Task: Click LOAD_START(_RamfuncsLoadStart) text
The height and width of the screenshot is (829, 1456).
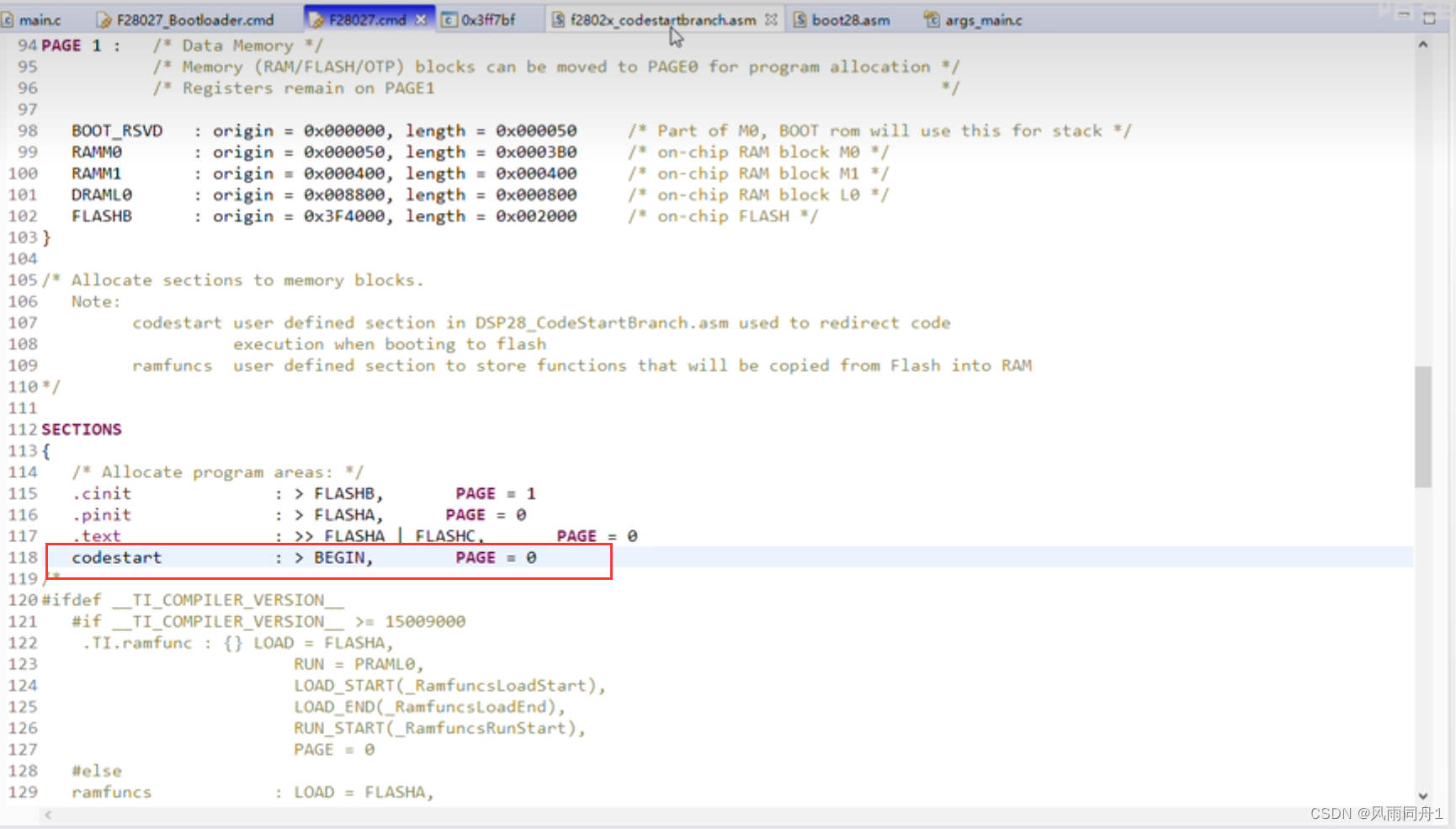Action: click(444, 686)
